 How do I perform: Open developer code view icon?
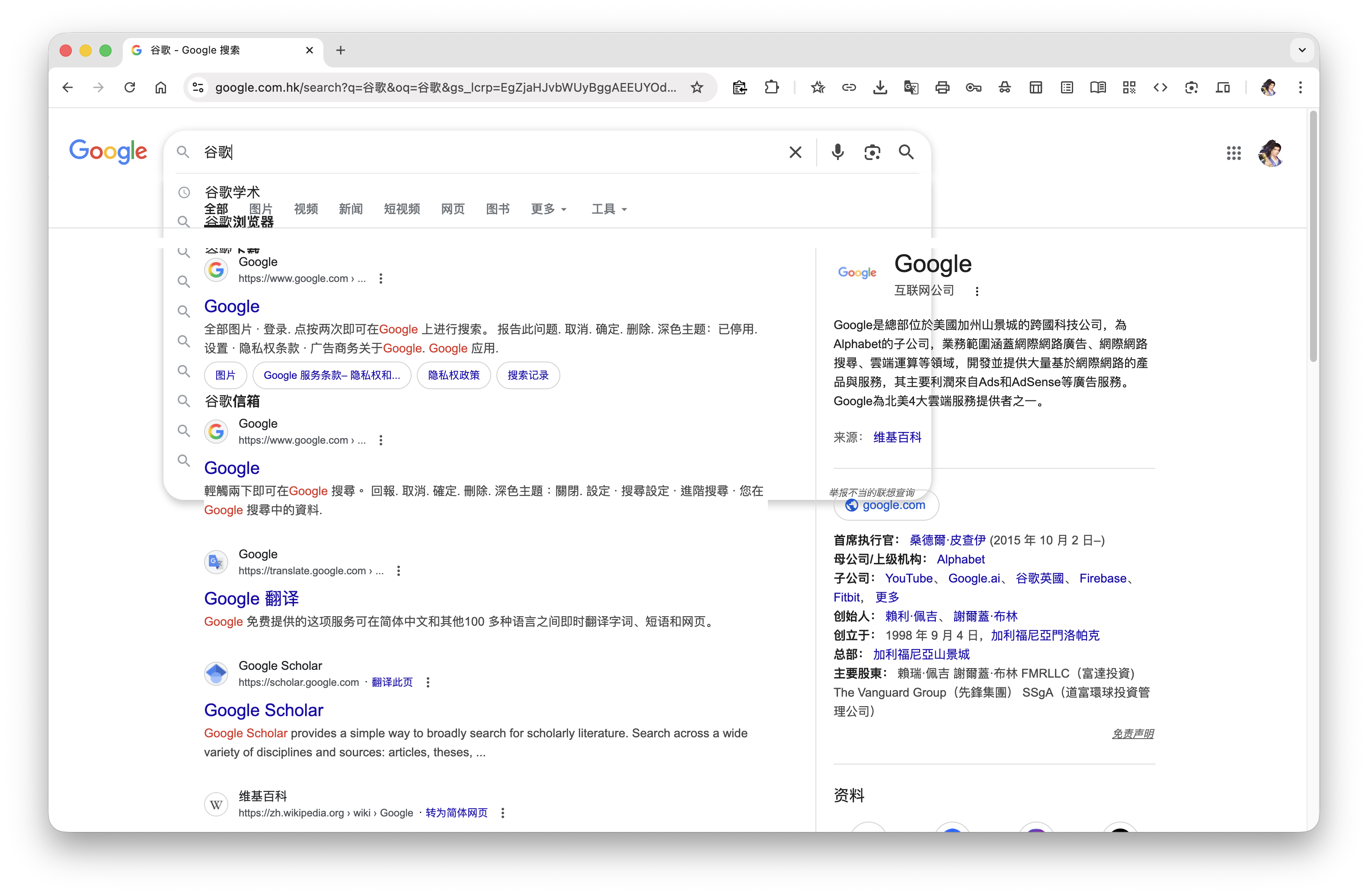tap(1160, 87)
